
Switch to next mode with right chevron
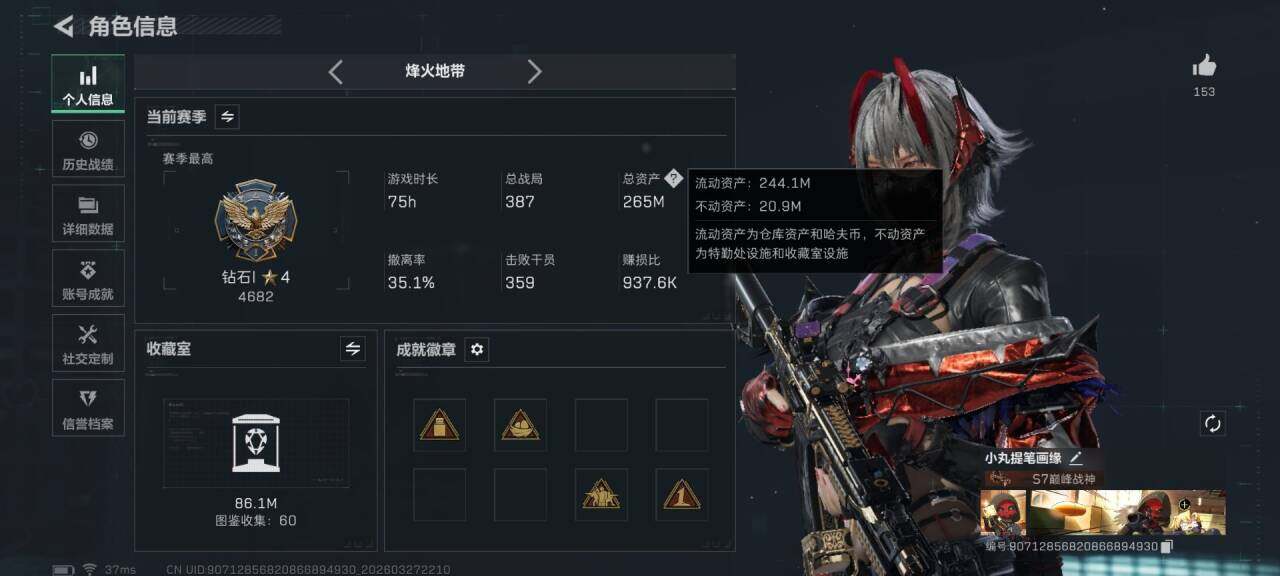click(x=534, y=71)
